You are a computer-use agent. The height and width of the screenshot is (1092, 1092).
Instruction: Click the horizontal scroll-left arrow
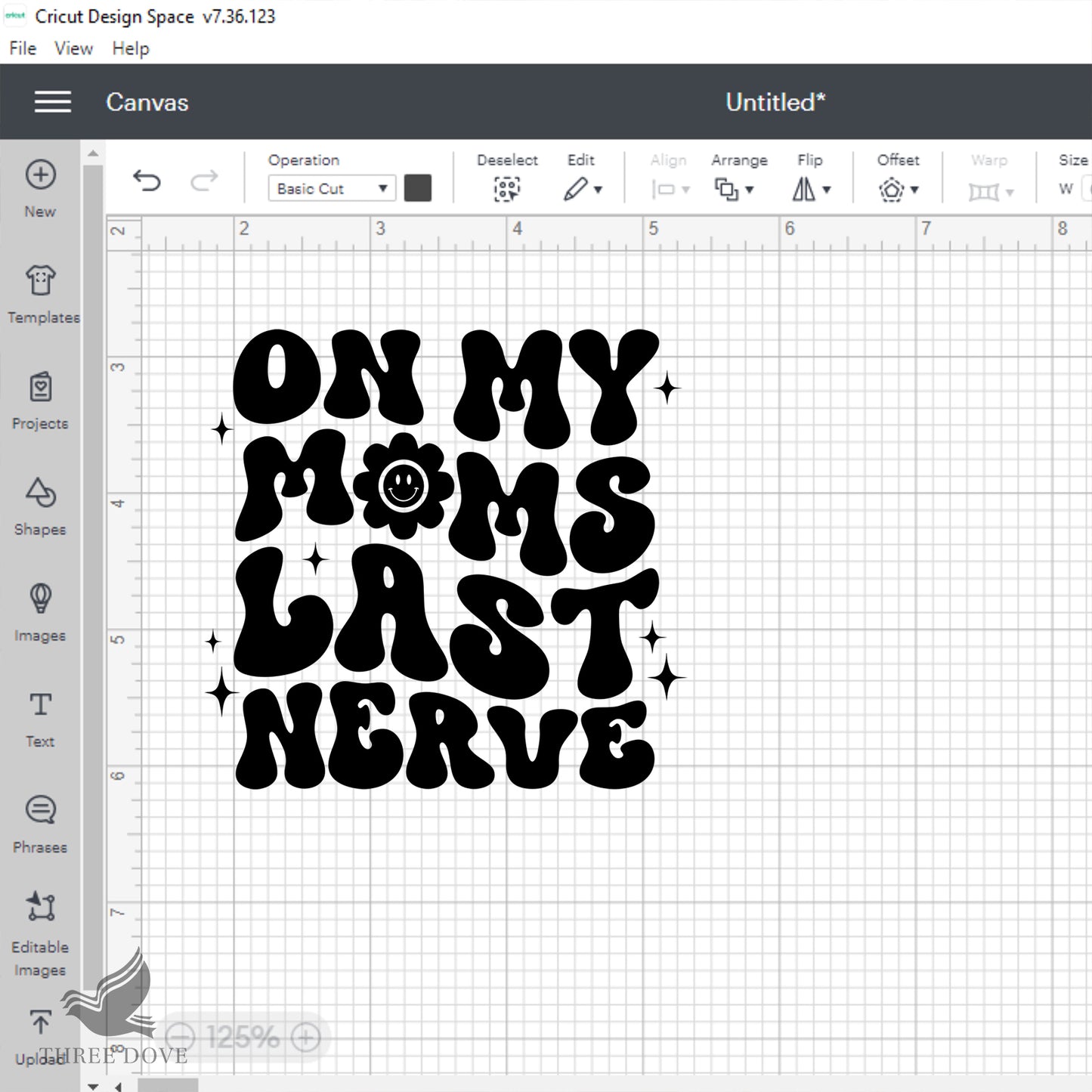point(118,1087)
